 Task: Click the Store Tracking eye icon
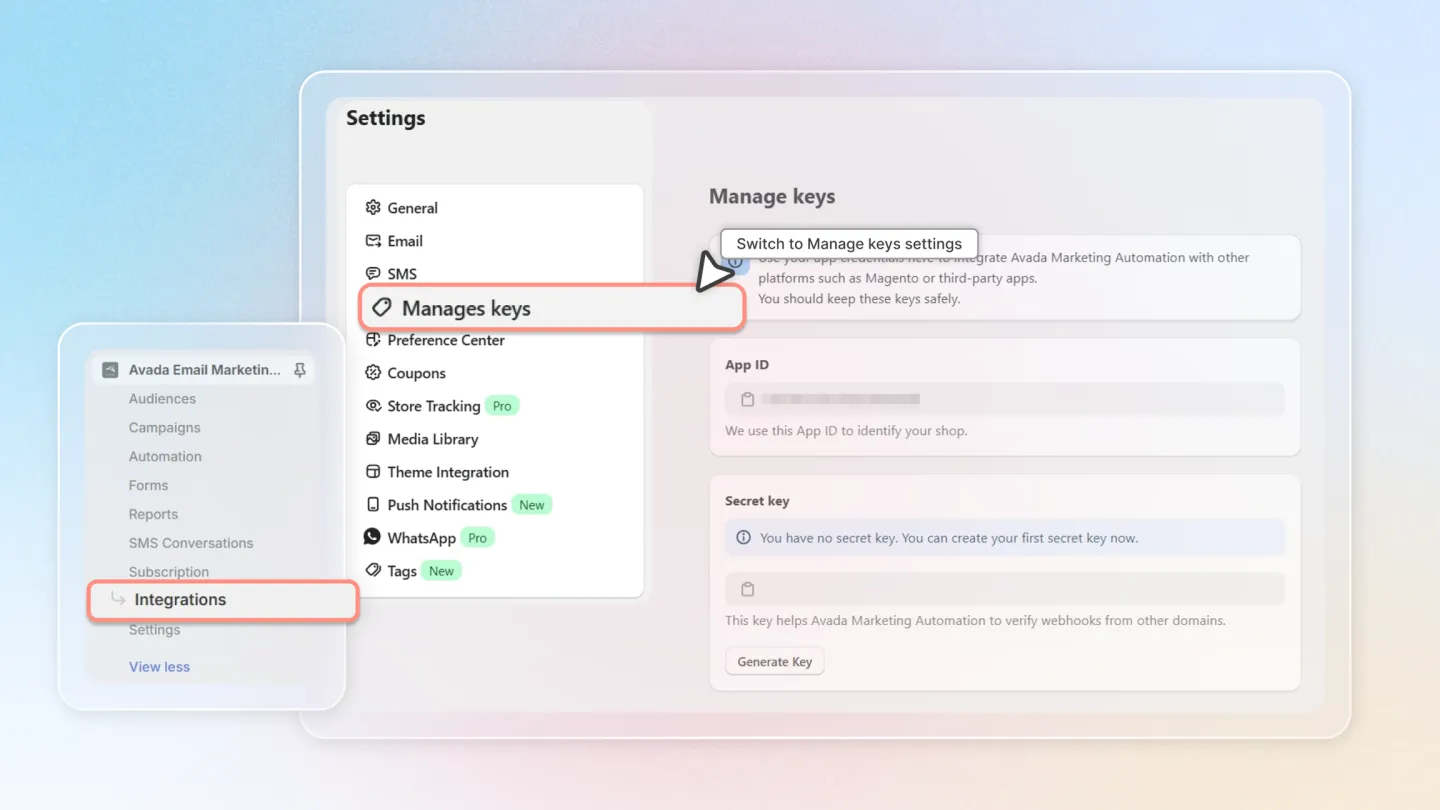coord(373,406)
